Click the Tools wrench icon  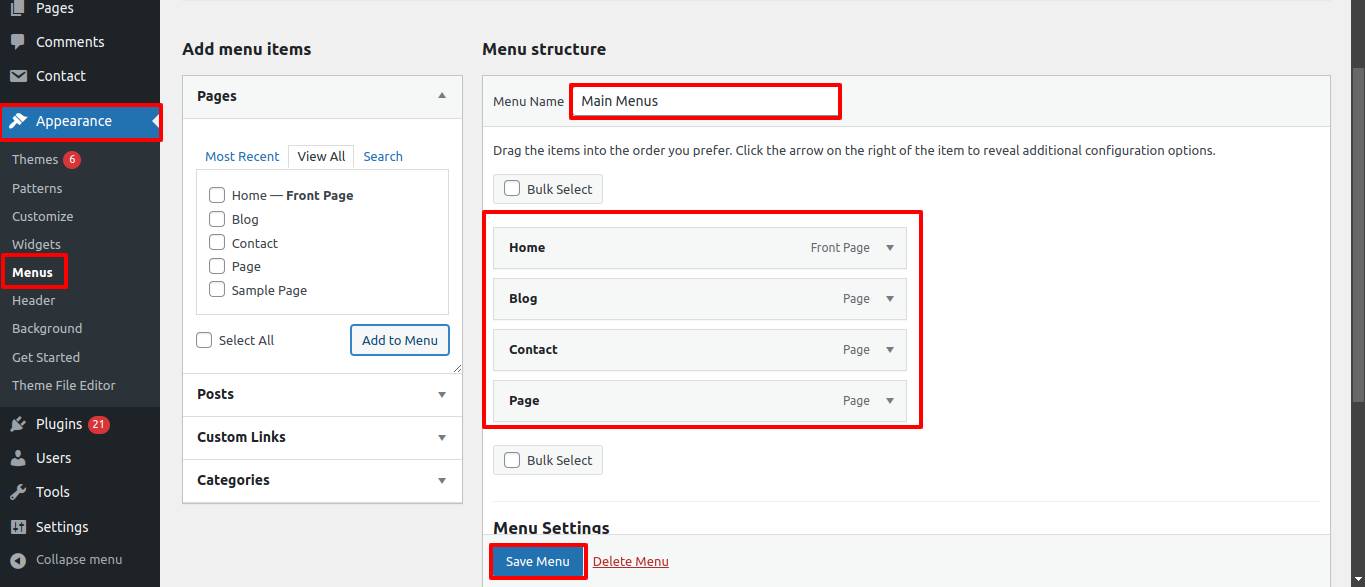click(x=18, y=492)
